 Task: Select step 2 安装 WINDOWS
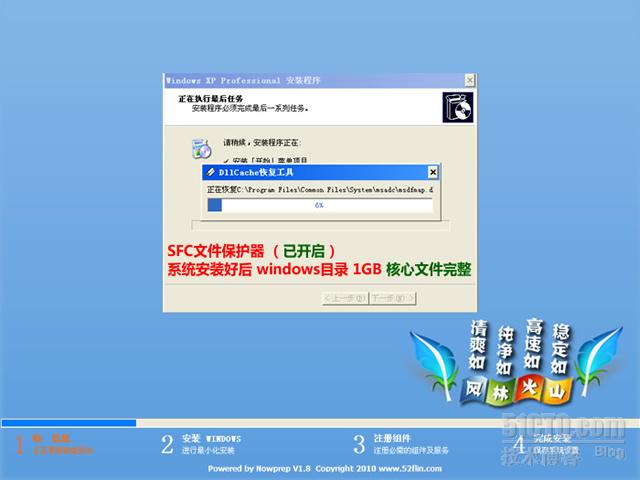point(201,444)
